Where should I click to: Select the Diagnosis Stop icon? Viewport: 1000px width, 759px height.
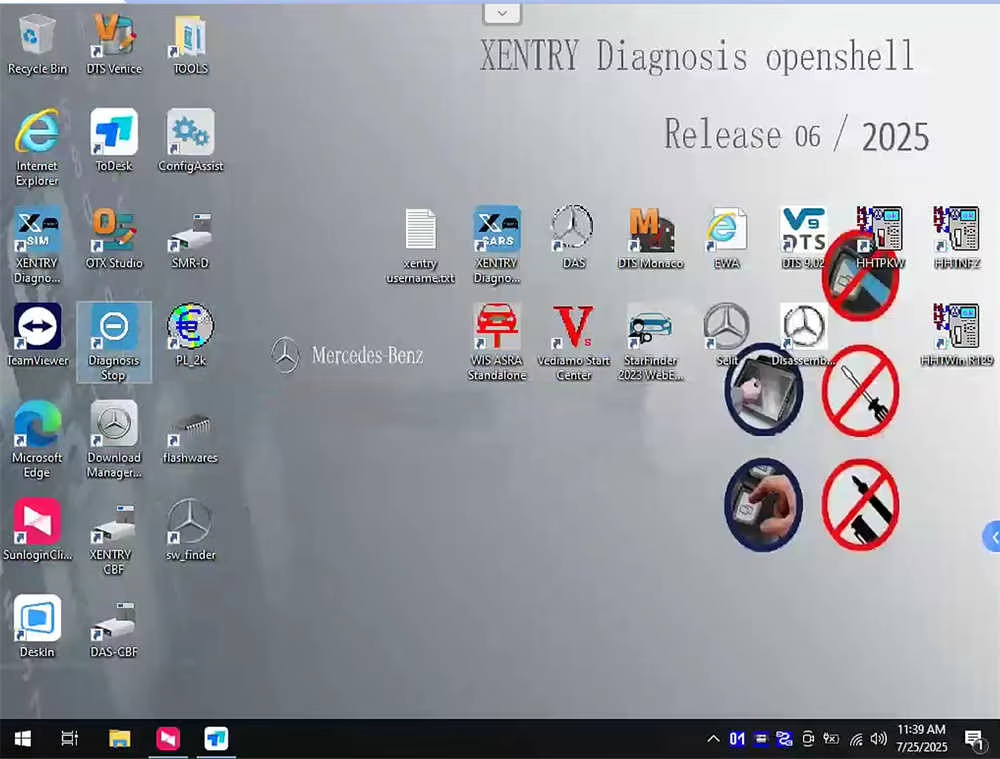pyautogui.click(x=113, y=329)
